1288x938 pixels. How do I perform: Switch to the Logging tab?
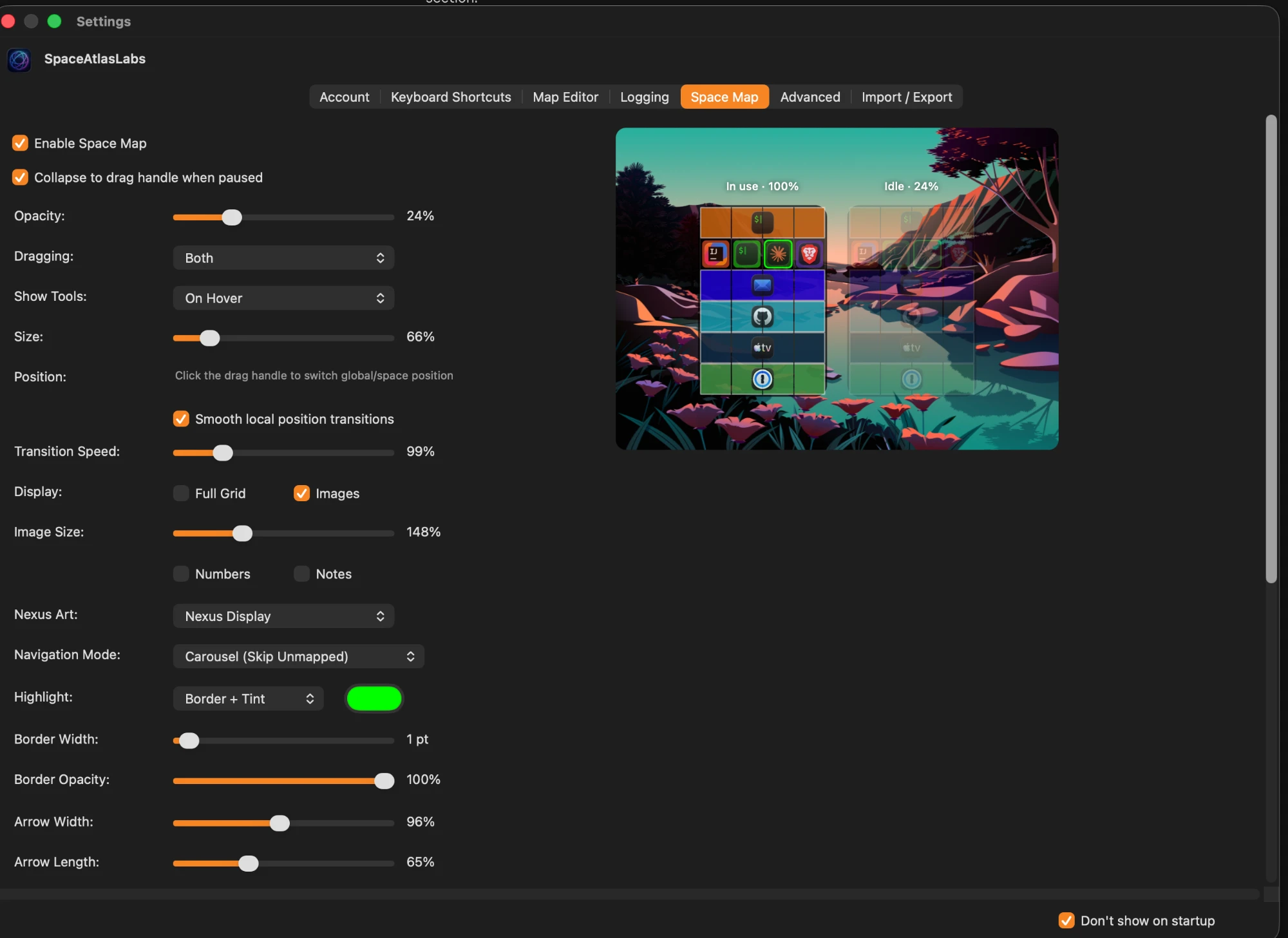click(x=645, y=97)
